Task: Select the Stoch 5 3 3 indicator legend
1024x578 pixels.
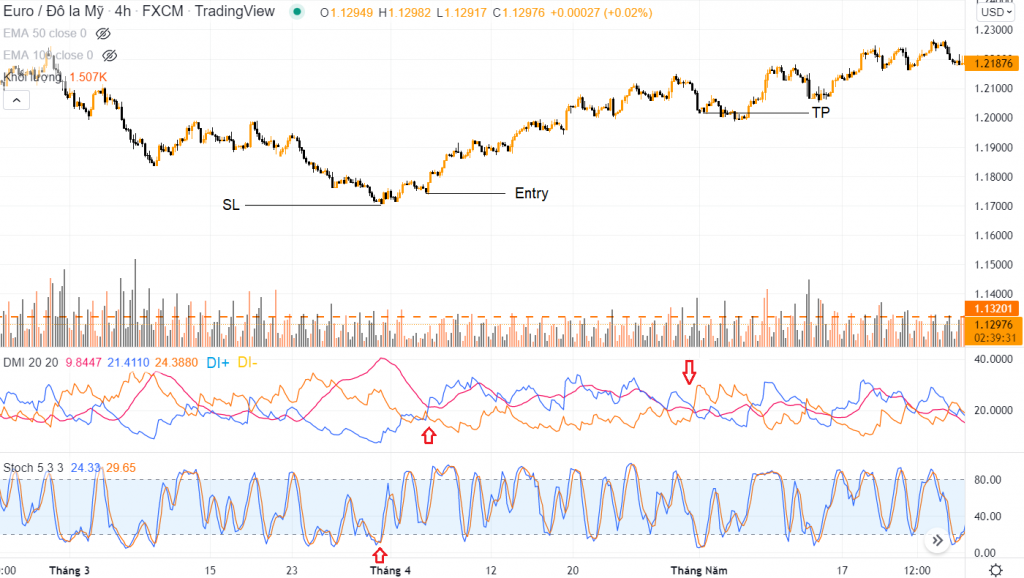Action: [34, 466]
